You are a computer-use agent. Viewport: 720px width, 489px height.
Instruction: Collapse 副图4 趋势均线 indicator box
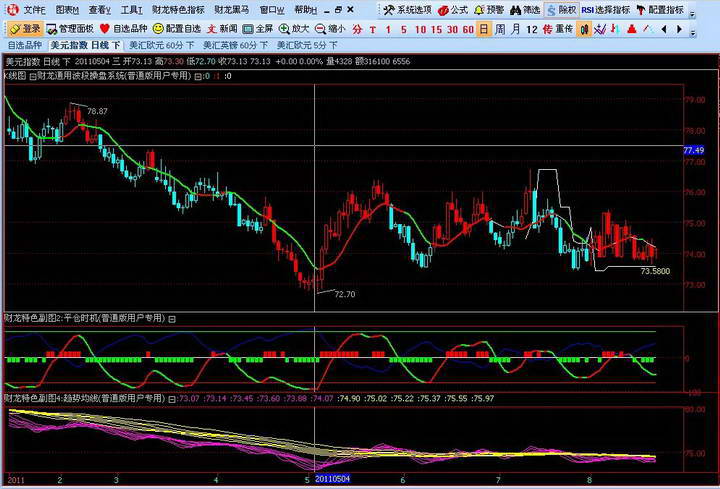[x=172, y=399]
